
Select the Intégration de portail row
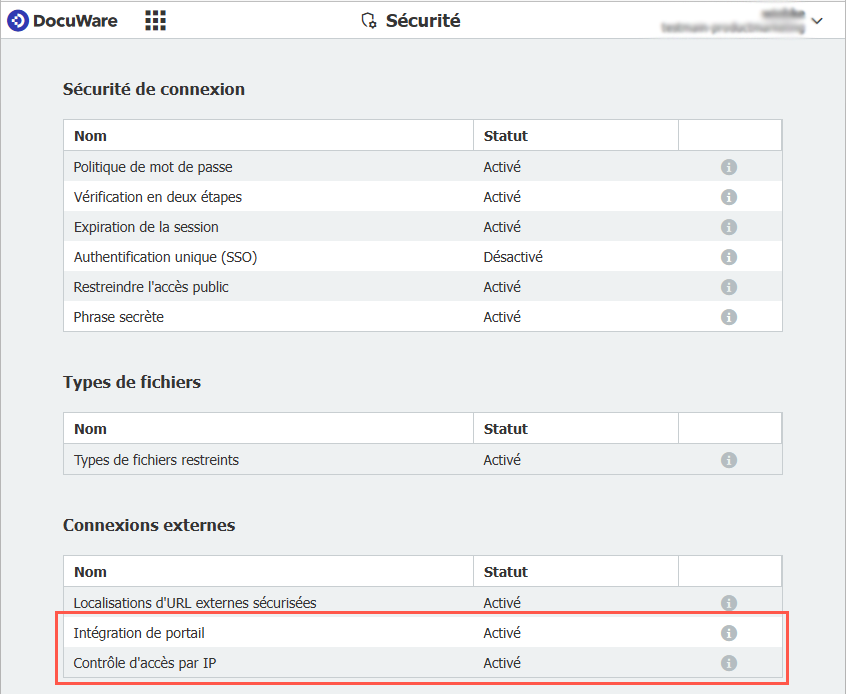coord(139,633)
